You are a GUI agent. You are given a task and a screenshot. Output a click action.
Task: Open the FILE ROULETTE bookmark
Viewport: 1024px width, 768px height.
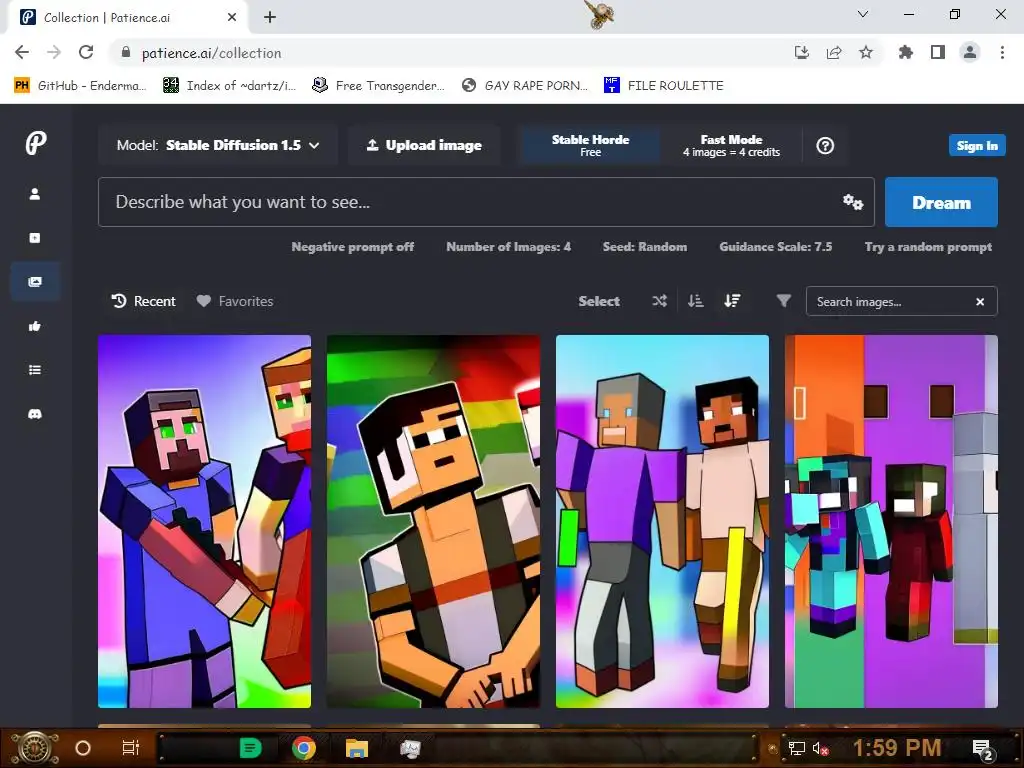point(664,86)
